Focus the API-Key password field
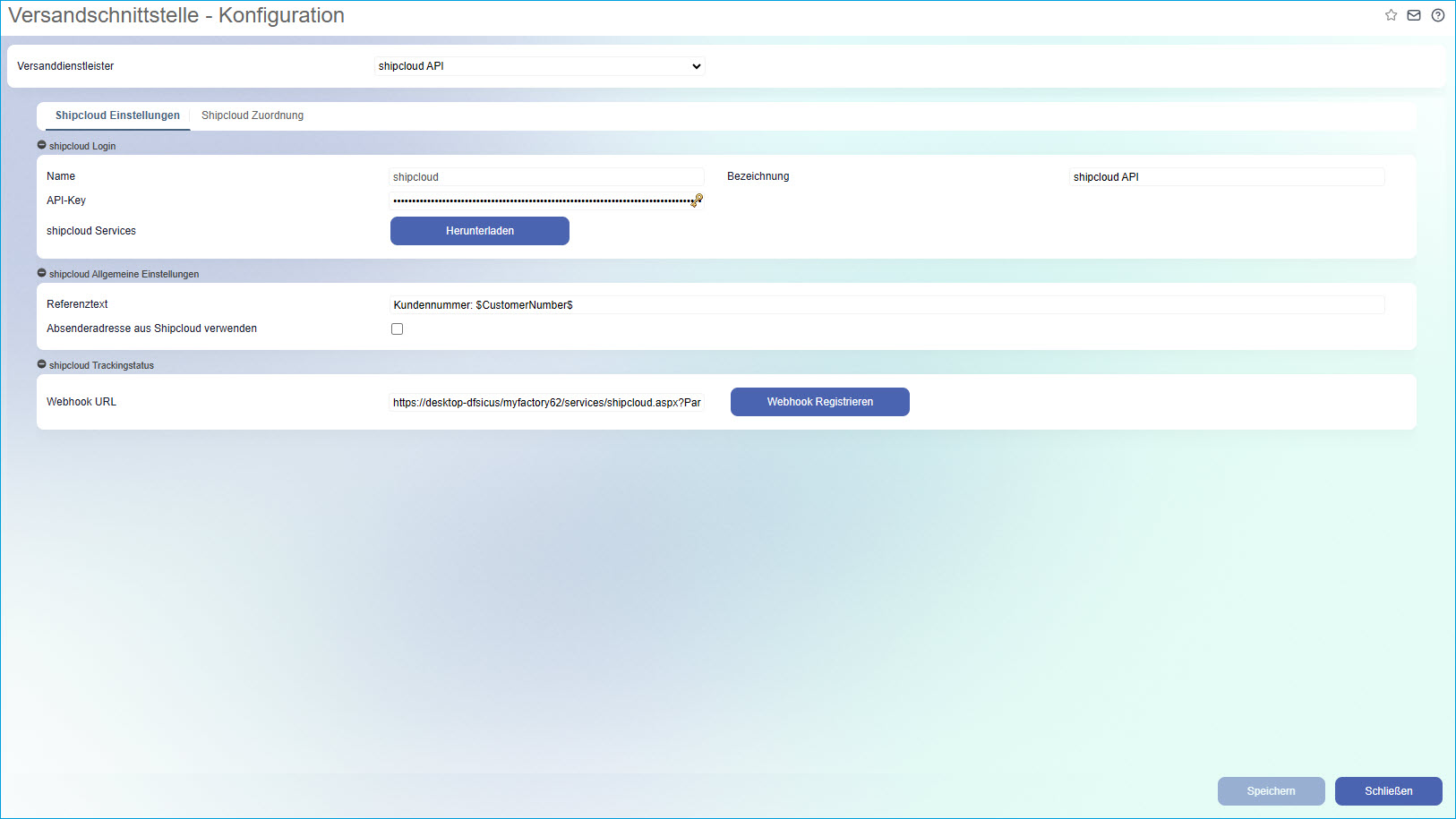 pos(547,200)
